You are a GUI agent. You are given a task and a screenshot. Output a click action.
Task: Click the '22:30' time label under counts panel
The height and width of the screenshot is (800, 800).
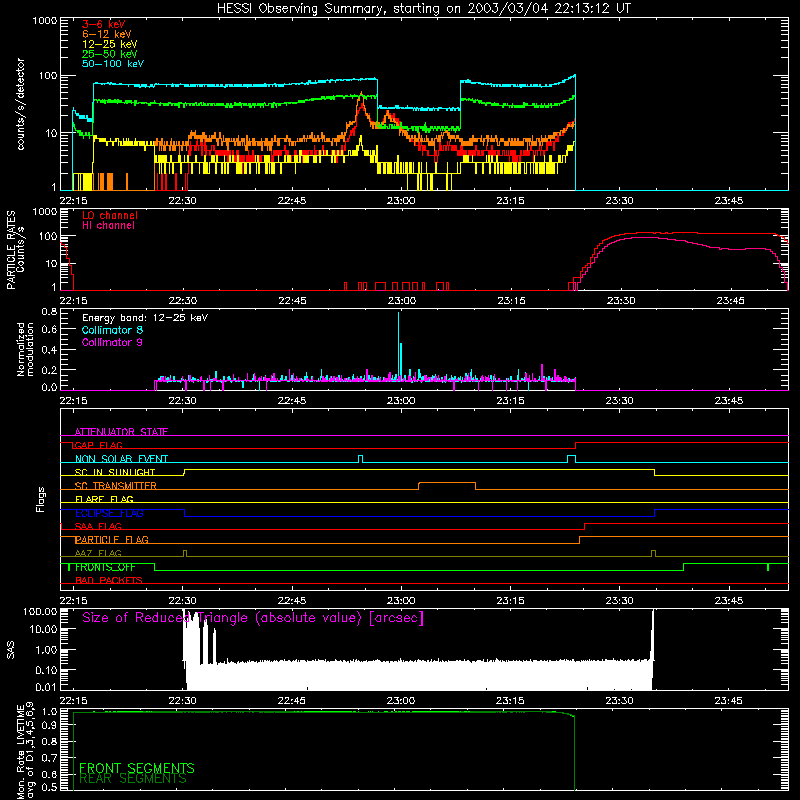pos(182,201)
